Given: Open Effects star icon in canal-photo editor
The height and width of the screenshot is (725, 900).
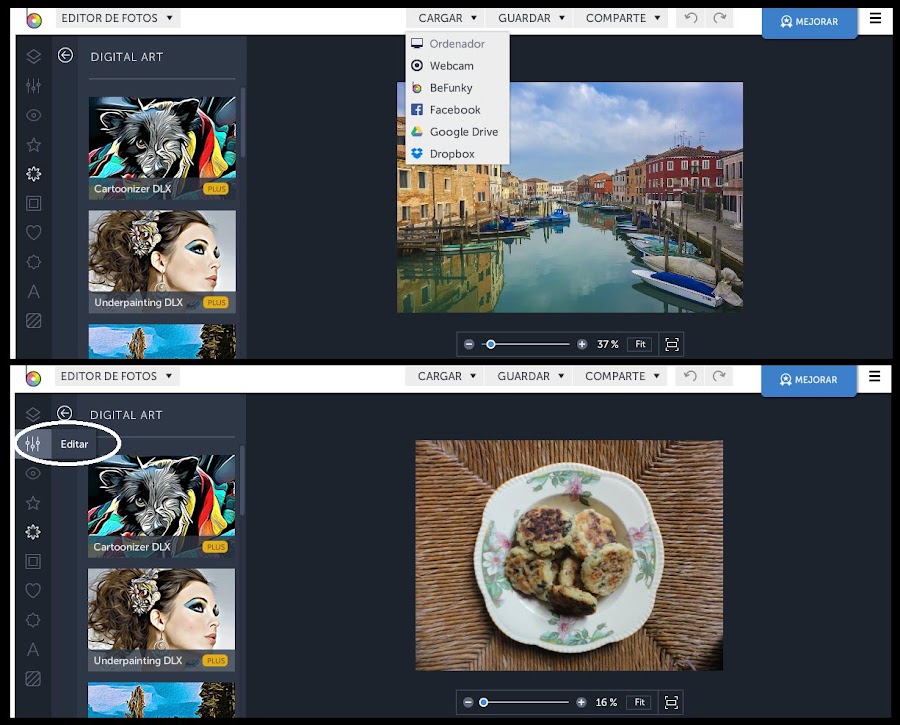Looking at the screenshot, I should (x=33, y=145).
